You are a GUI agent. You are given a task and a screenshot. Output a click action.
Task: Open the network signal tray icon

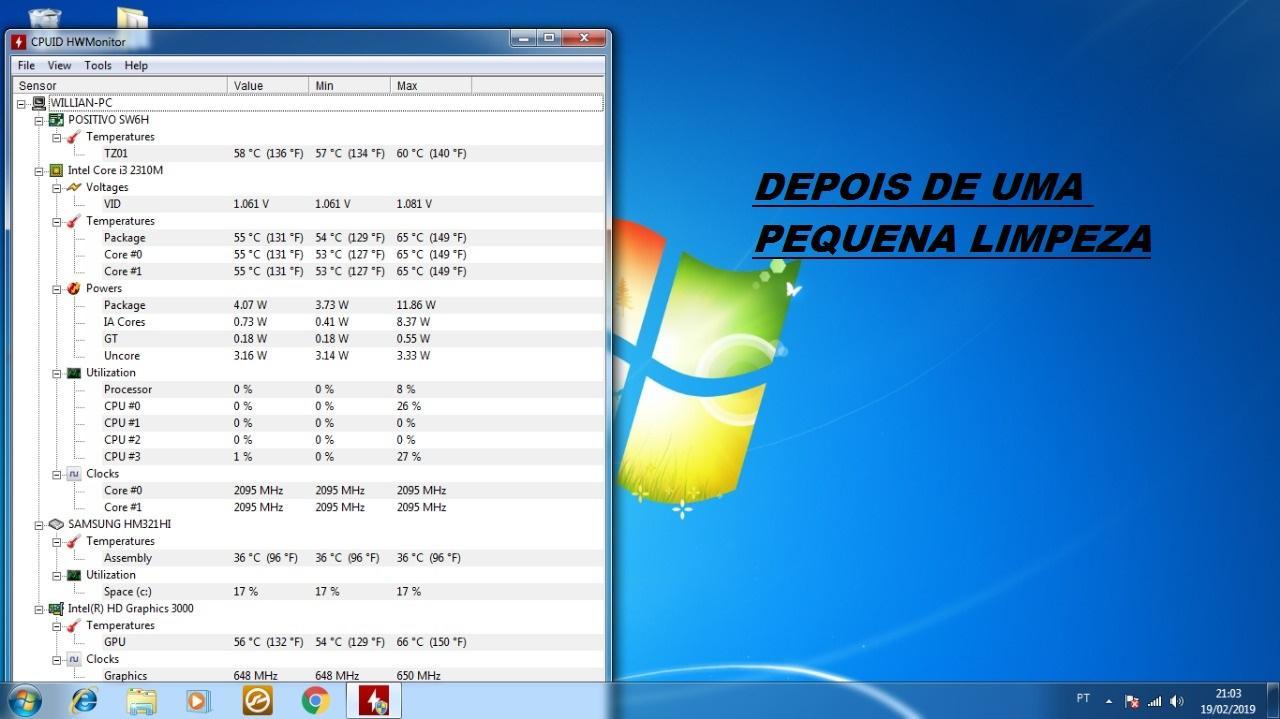click(x=1155, y=701)
